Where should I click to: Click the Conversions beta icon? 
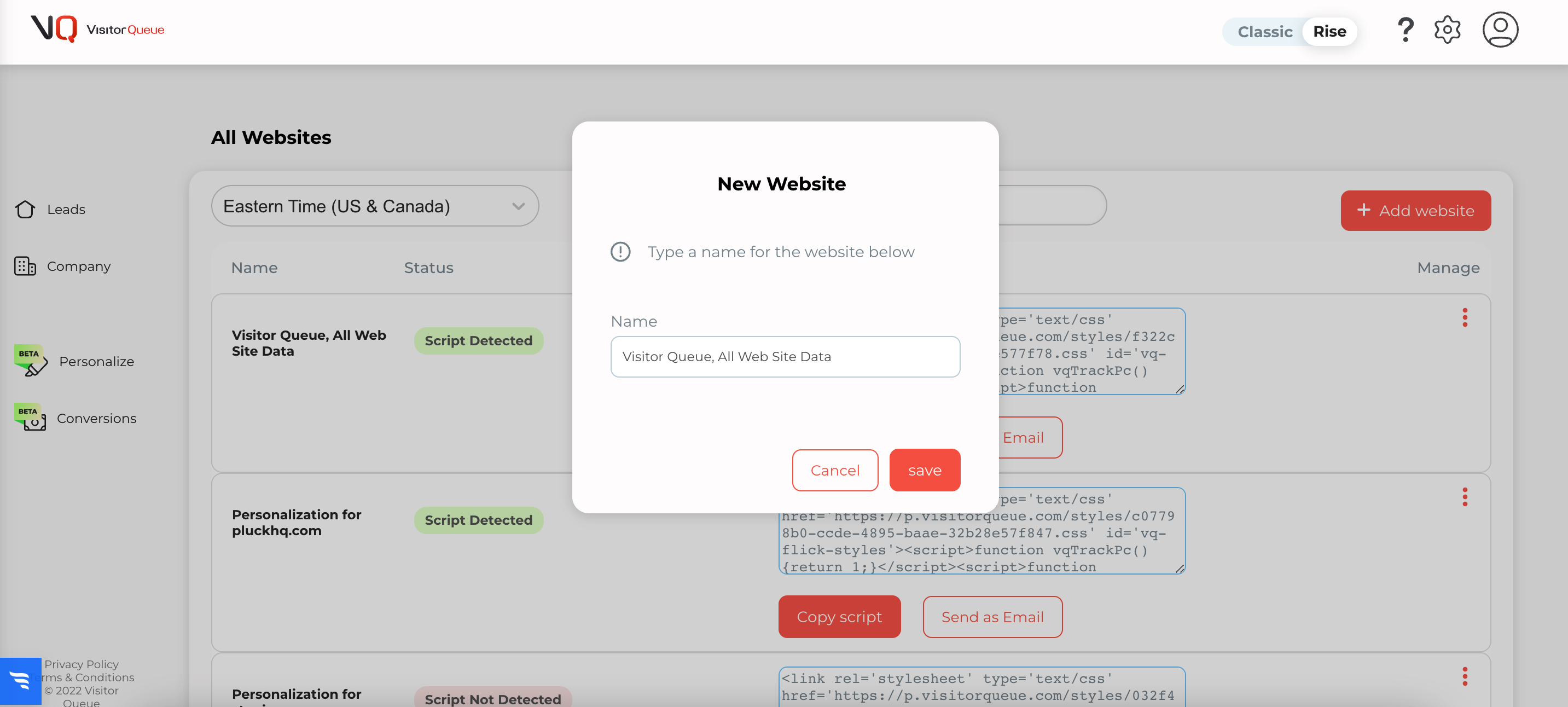(30, 417)
